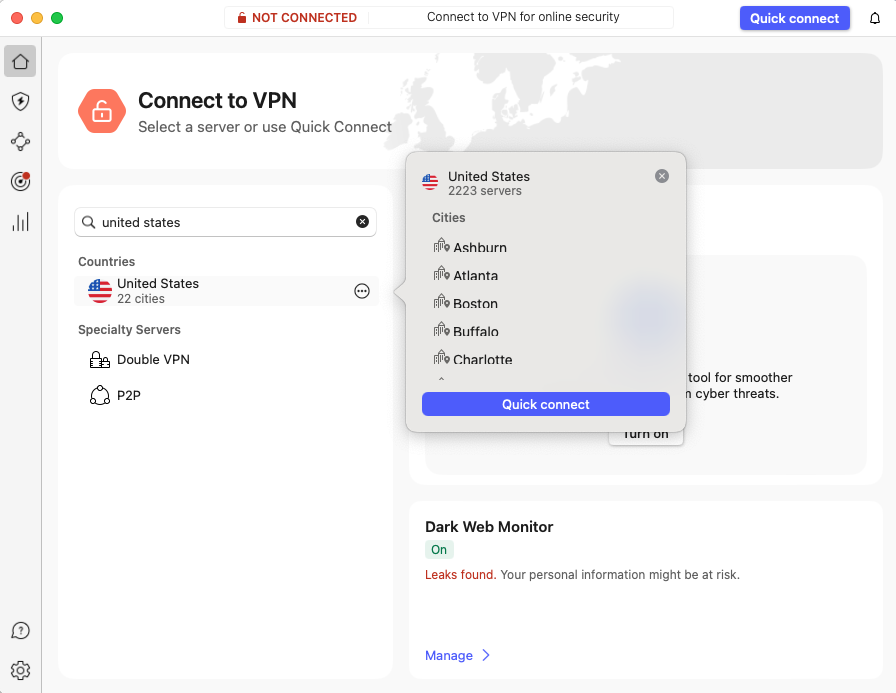Click the 2223 servers label
The width and height of the screenshot is (896, 693).
[x=485, y=191]
